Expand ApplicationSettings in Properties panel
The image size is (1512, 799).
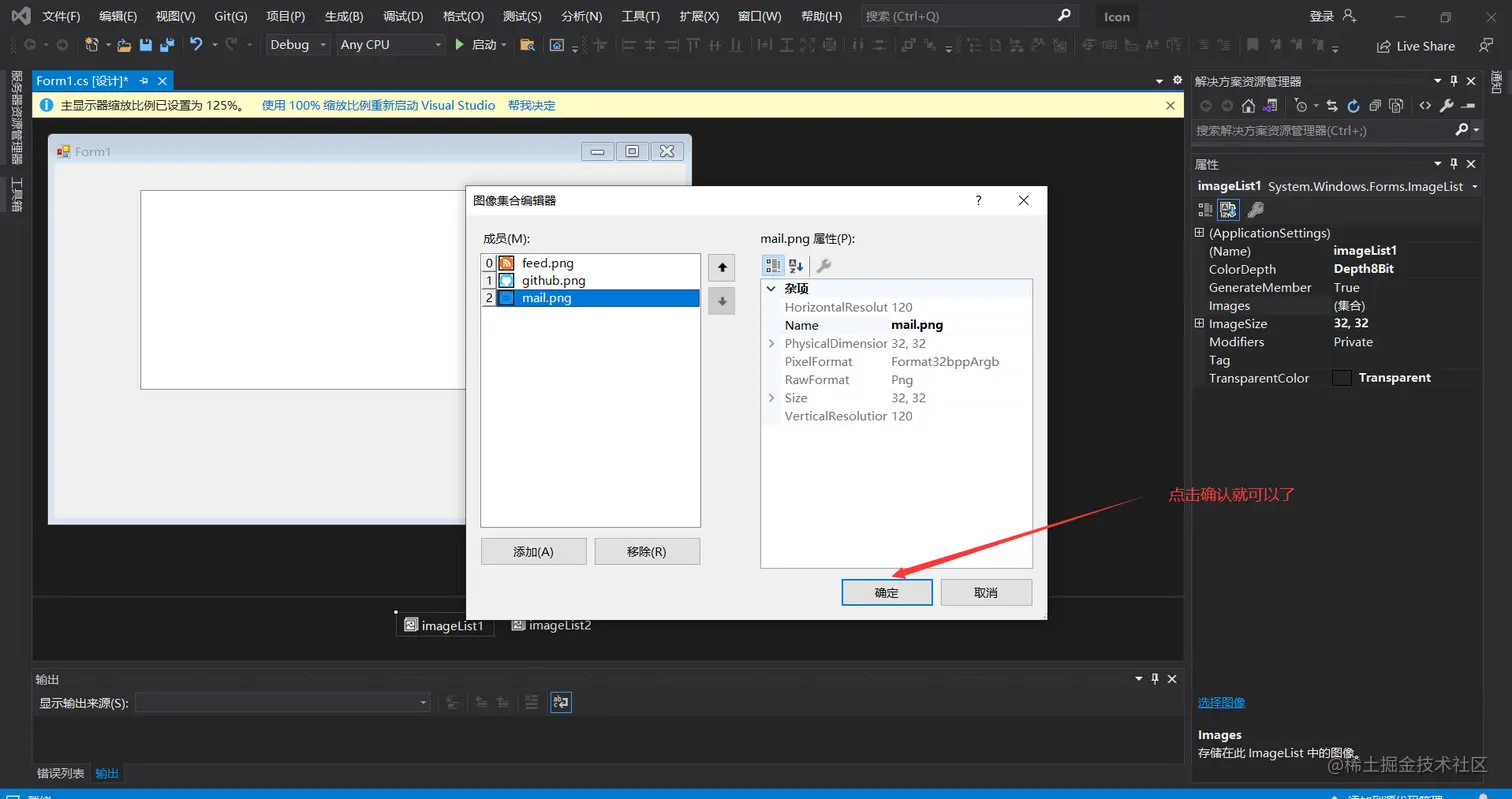(1199, 233)
